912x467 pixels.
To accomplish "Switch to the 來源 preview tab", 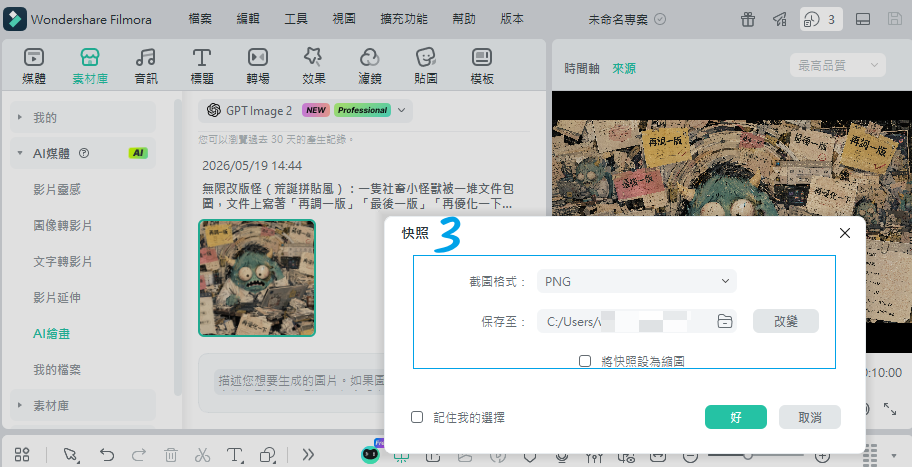I will [x=624, y=69].
